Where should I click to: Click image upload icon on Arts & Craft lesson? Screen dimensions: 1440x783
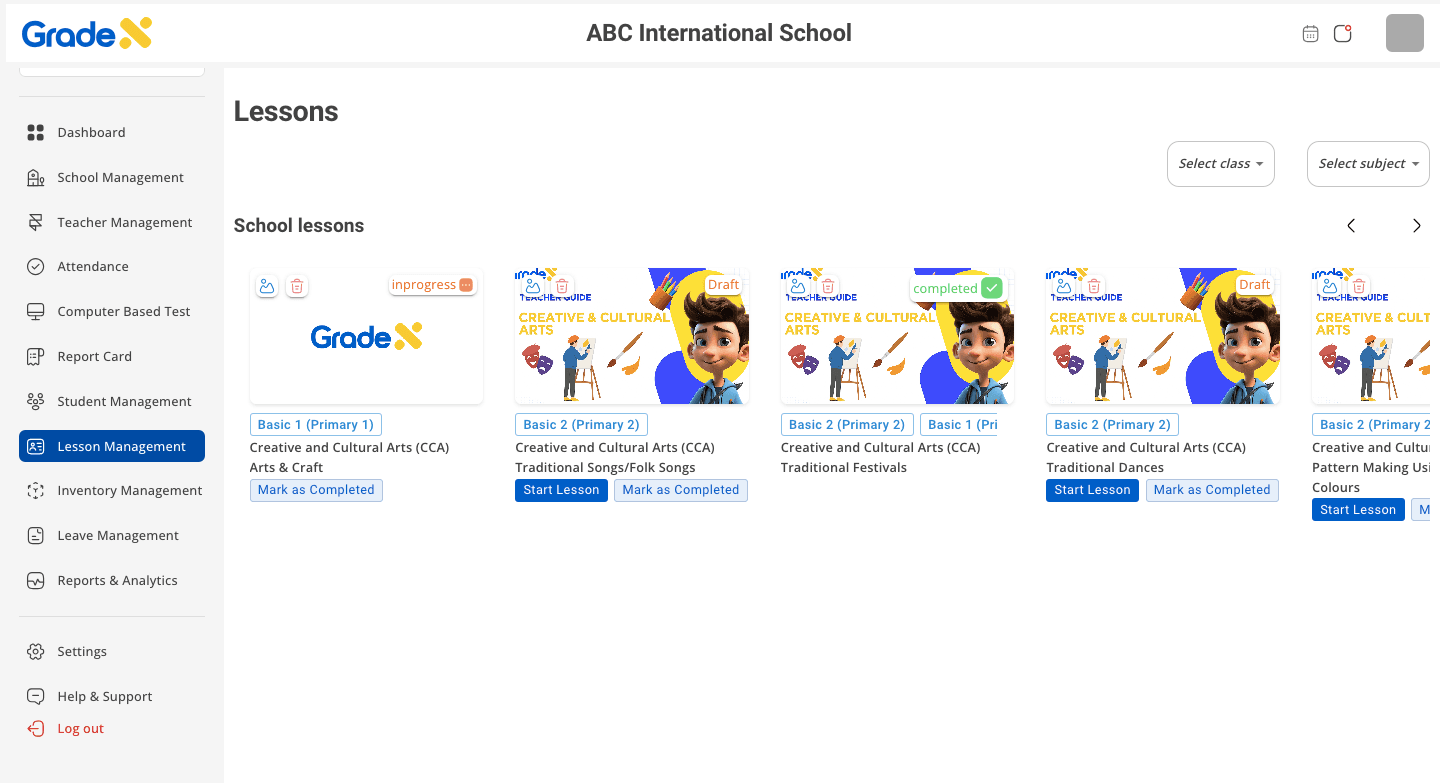(267, 287)
